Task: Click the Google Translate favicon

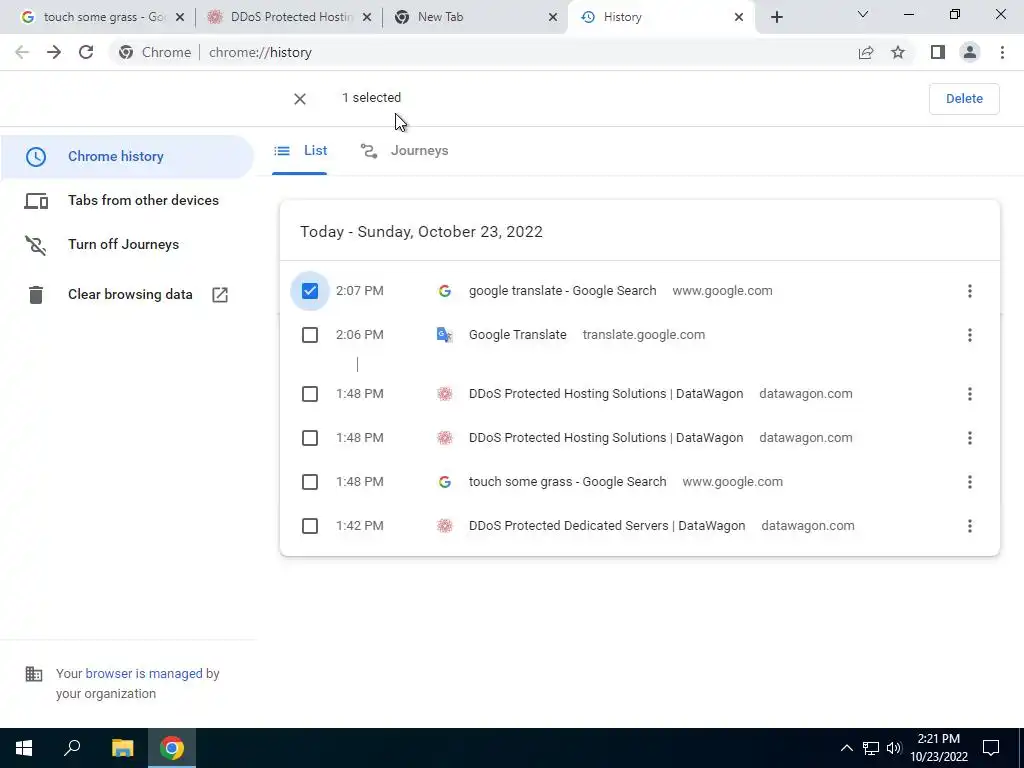Action: point(445,335)
